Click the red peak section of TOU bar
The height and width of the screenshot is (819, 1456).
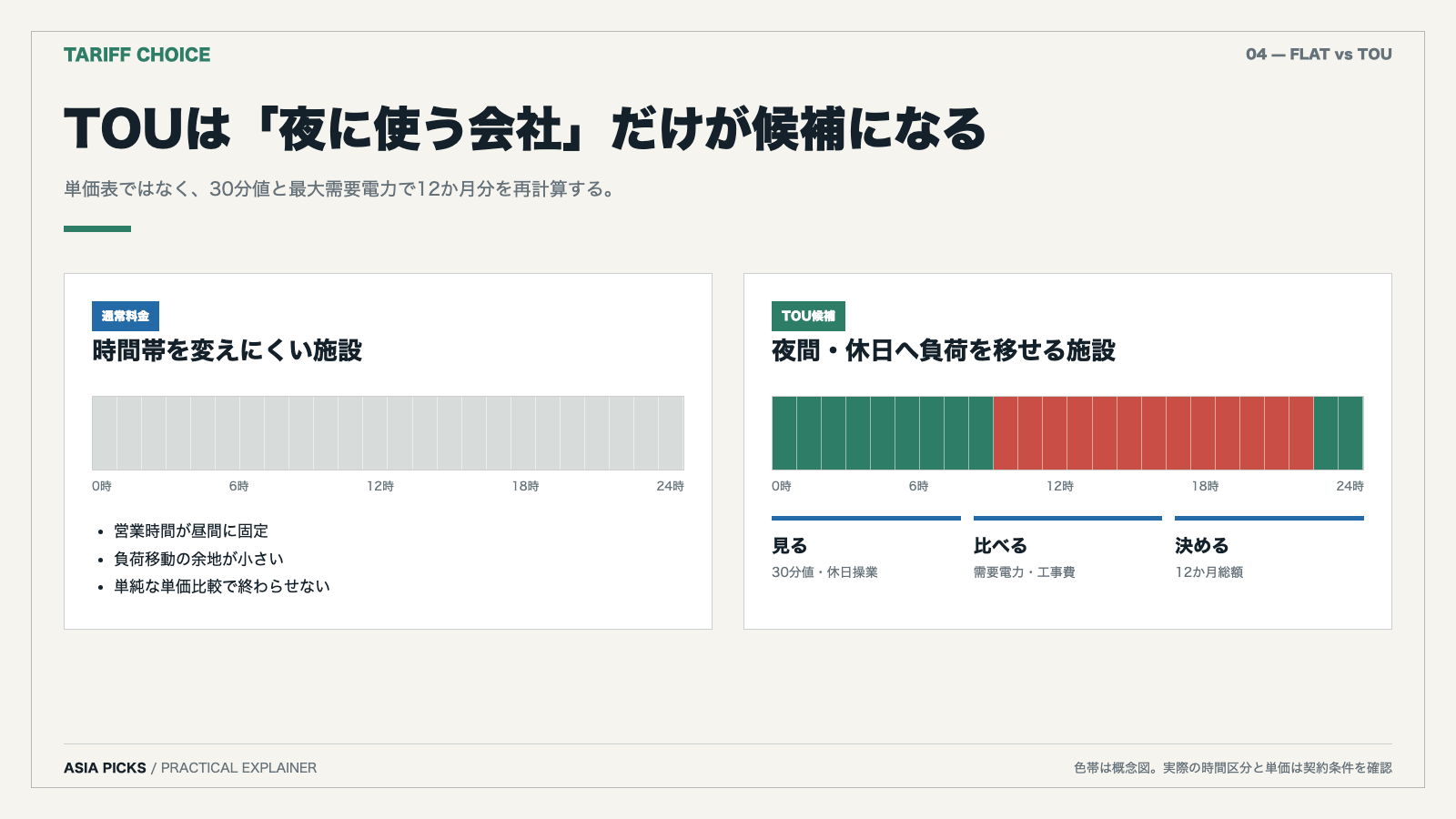click(1153, 433)
